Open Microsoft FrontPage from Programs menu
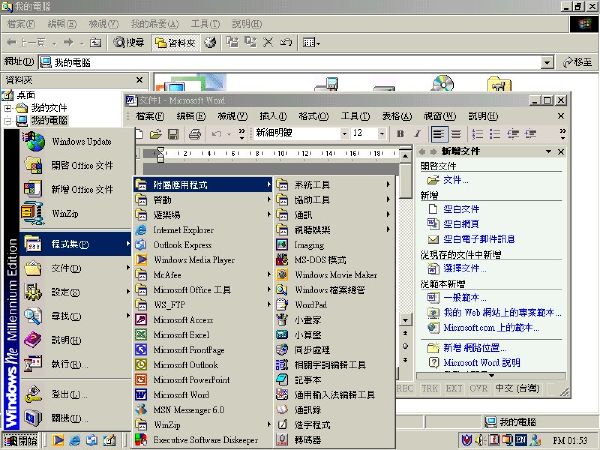The image size is (600, 450). (203, 350)
